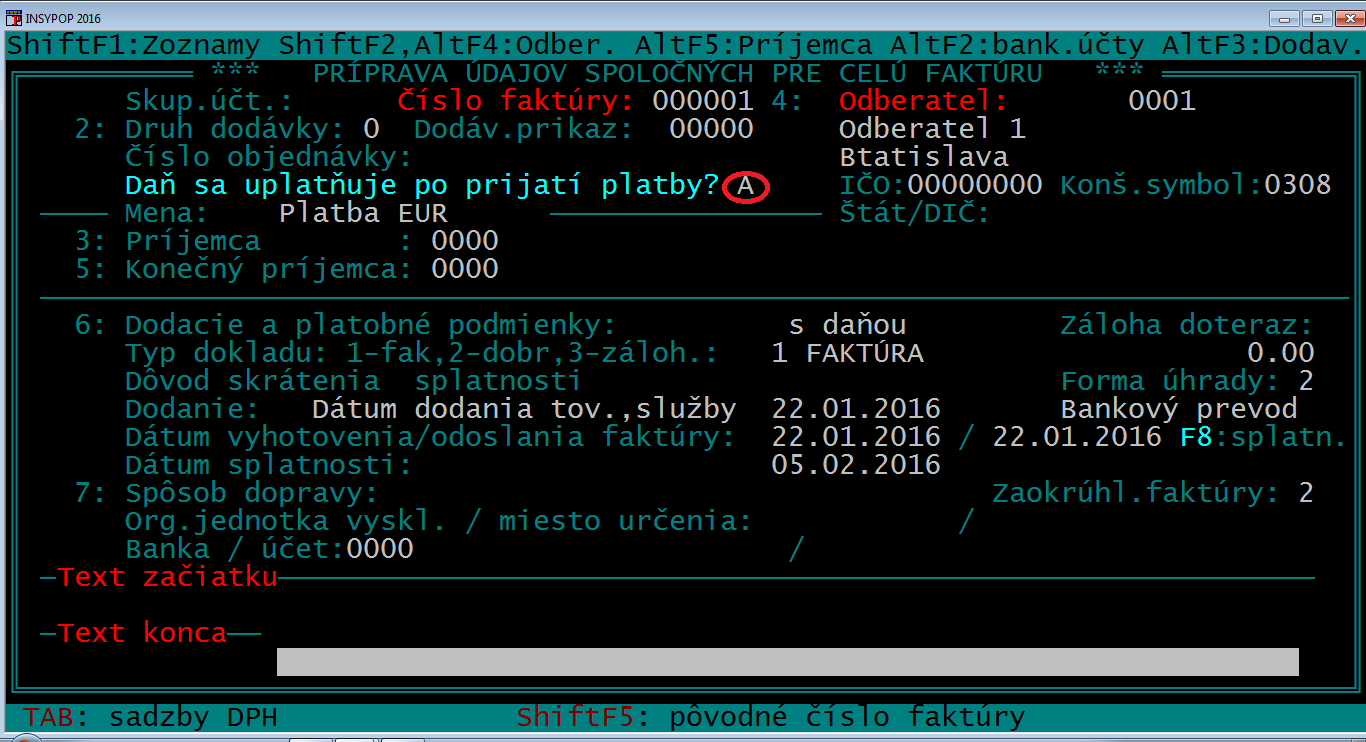The width and height of the screenshot is (1366, 742).
Task: Select AltF2:bank.účty shortcut in top bar
Action: coord(1017,46)
